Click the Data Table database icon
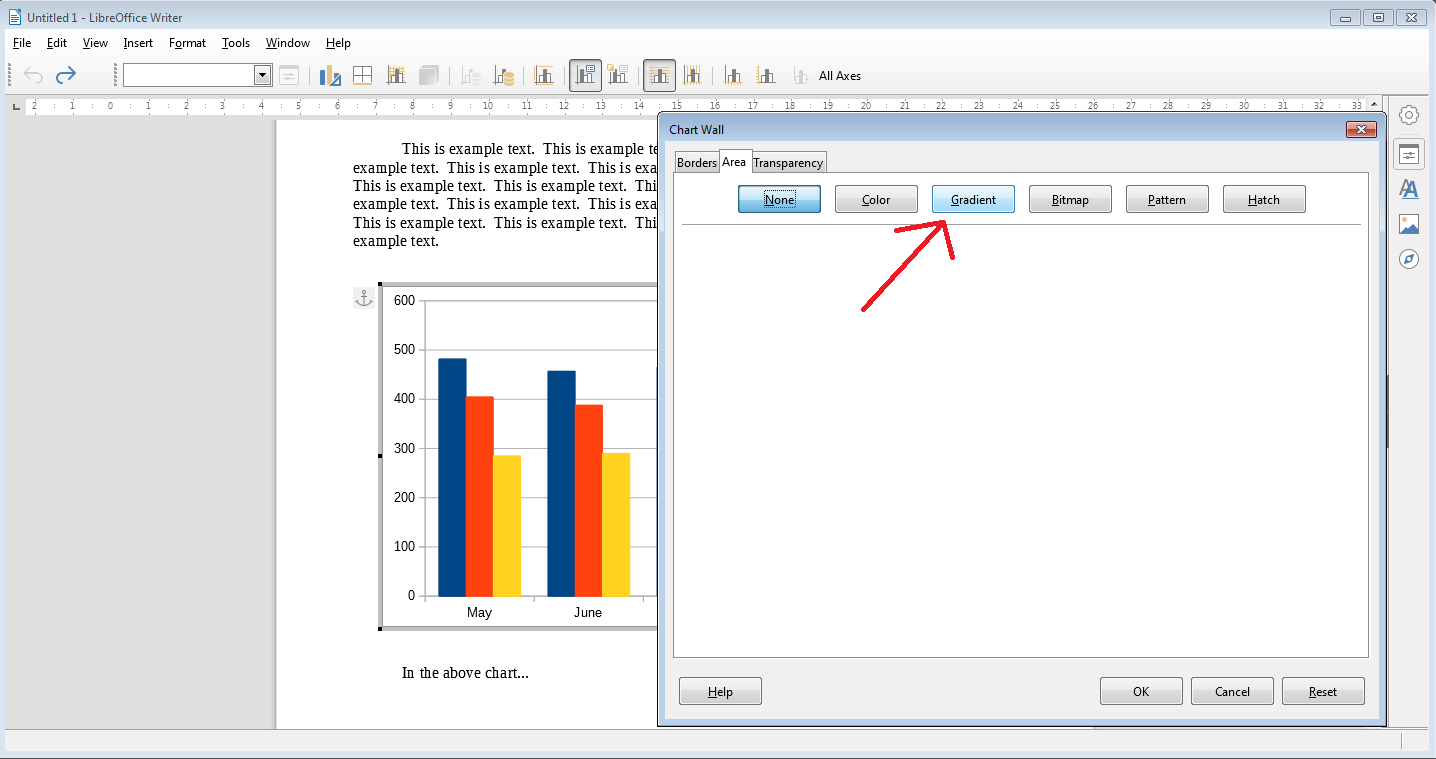Viewport: 1436px width, 759px height. pyautogui.click(x=505, y=75)
